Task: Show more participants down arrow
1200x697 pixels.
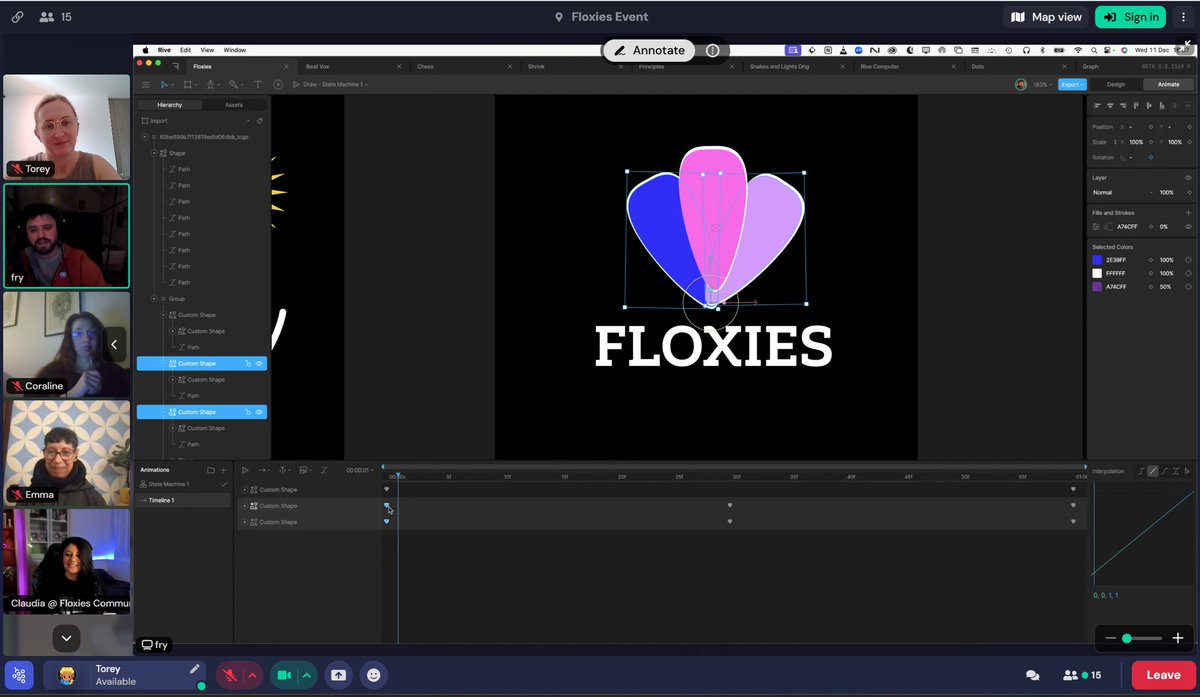Action: (x=66, y=637)
